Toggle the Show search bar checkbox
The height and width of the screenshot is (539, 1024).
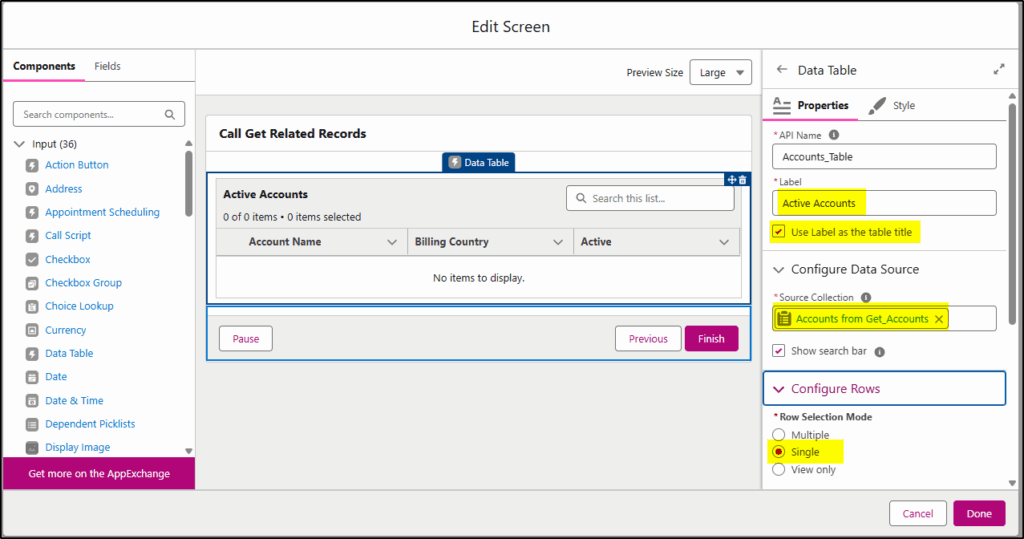(778, 351)
